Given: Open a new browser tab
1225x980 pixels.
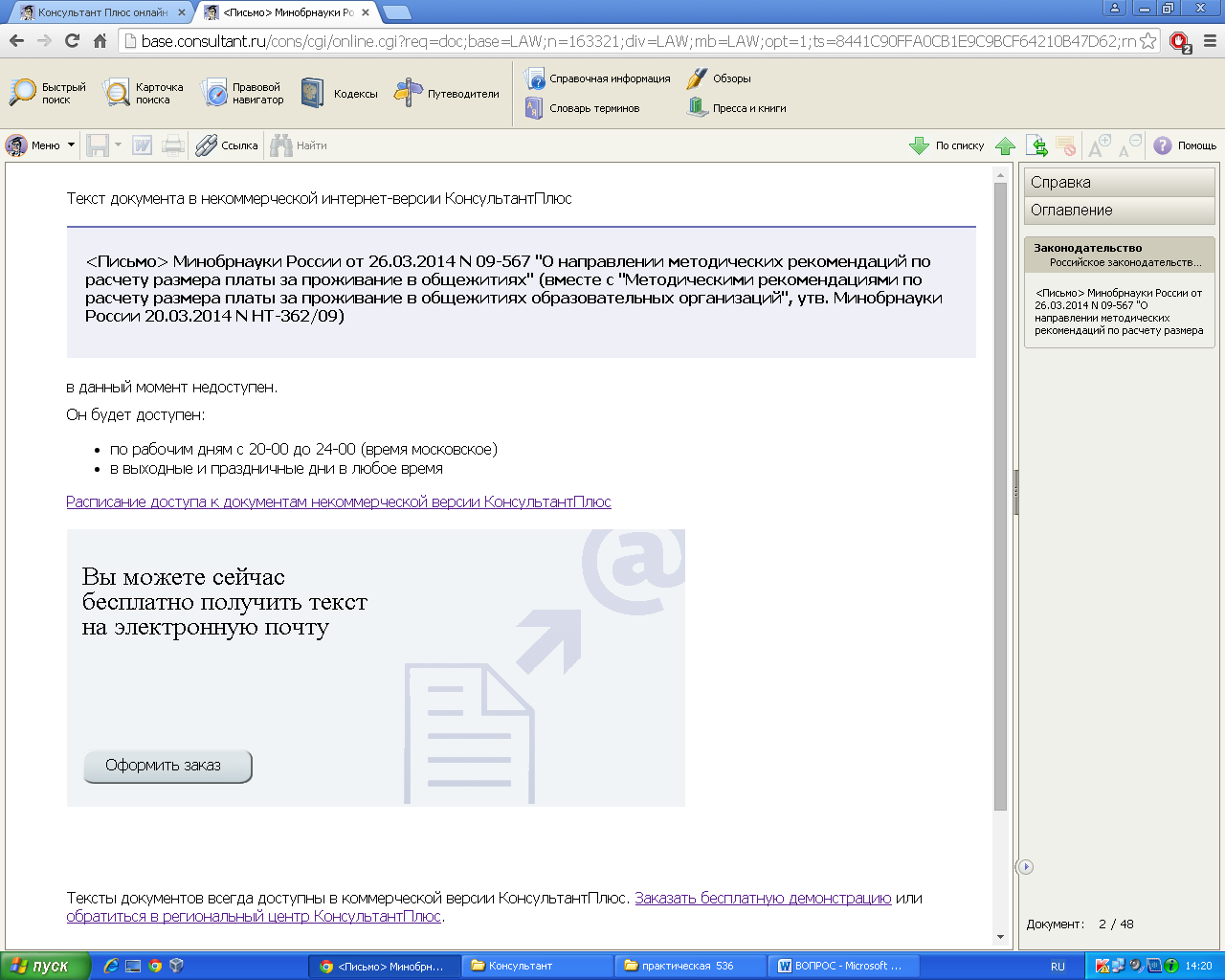Looking at the screenshot, I should click(x=396, y=12).
